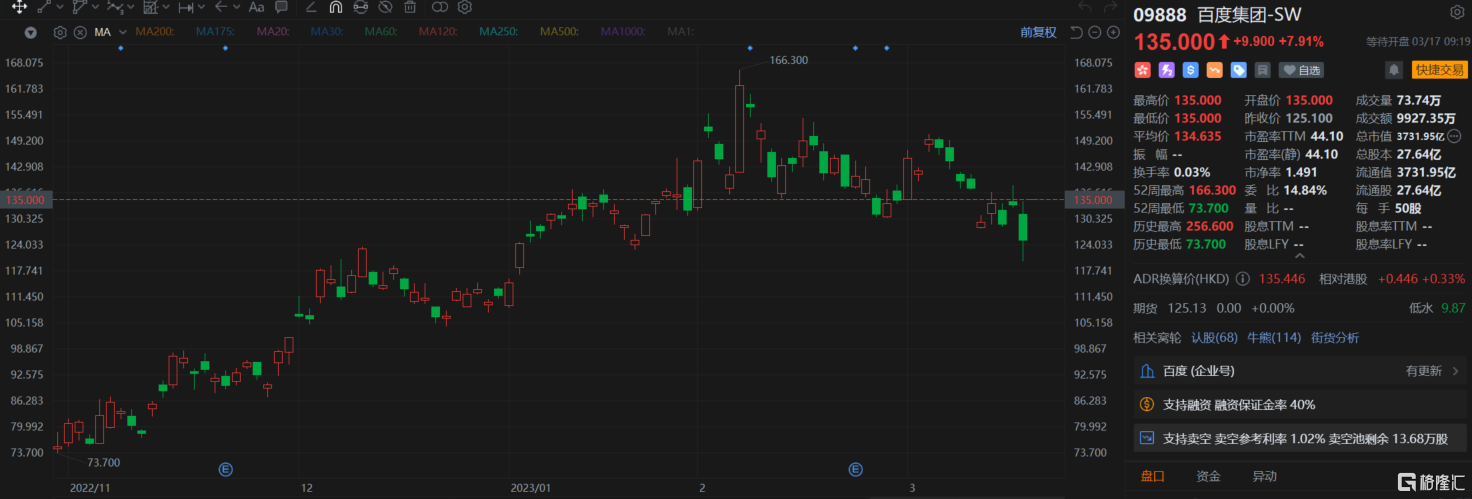This screenshot has height=499, width=1472.
Task: Expand the range measurement tool options
Action: [x=201, y=7]
